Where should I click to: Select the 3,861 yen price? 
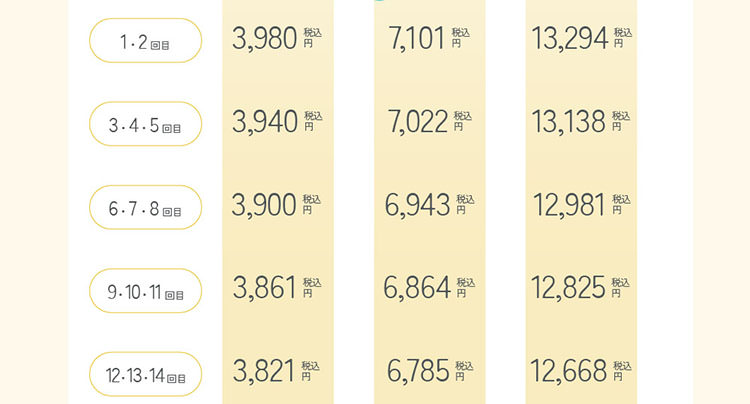click(265, 288)
